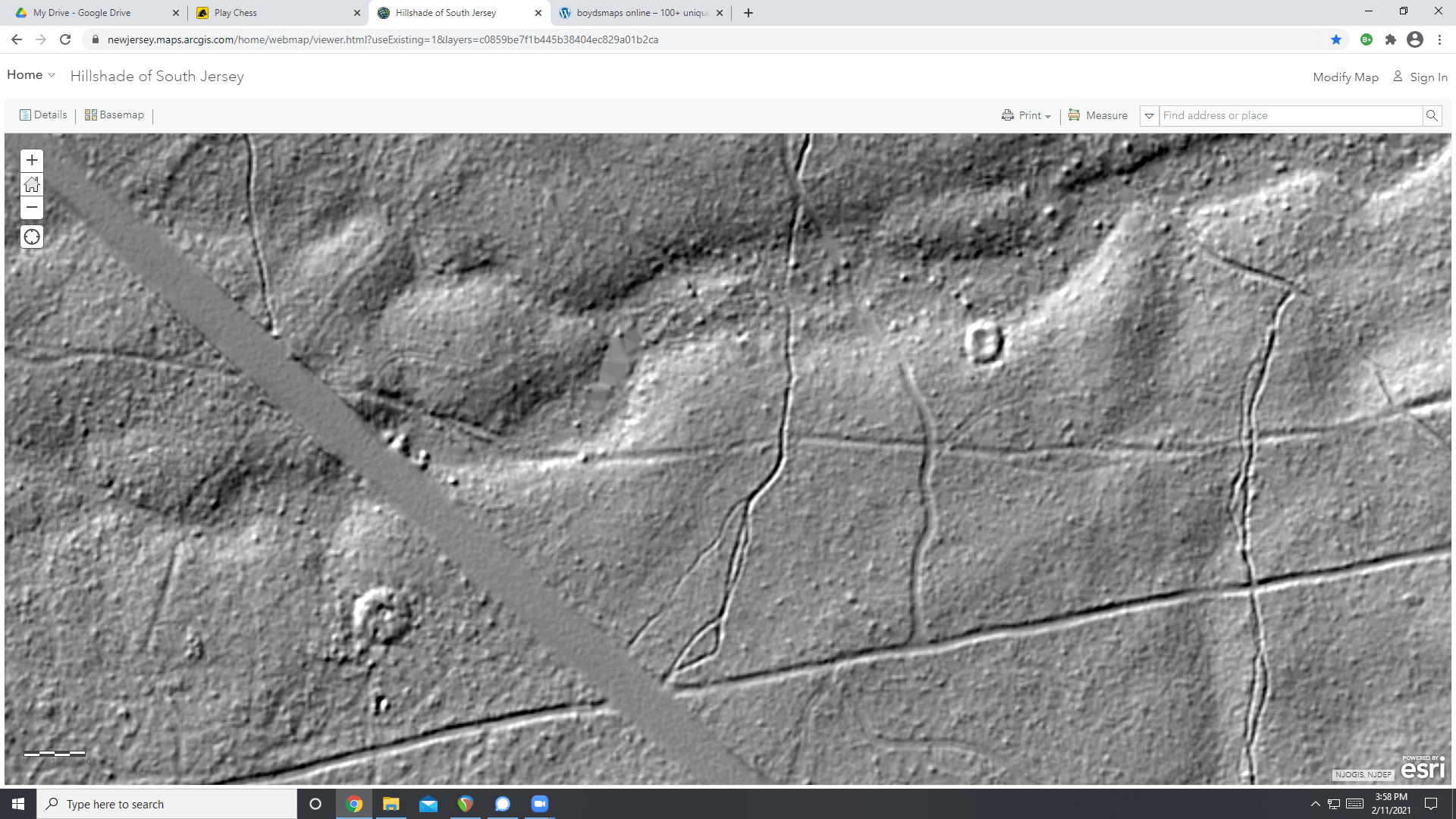Open the Zoom app from the taskbar
The height and width of the screenshot is (819, 1456).
click(540, 804)
